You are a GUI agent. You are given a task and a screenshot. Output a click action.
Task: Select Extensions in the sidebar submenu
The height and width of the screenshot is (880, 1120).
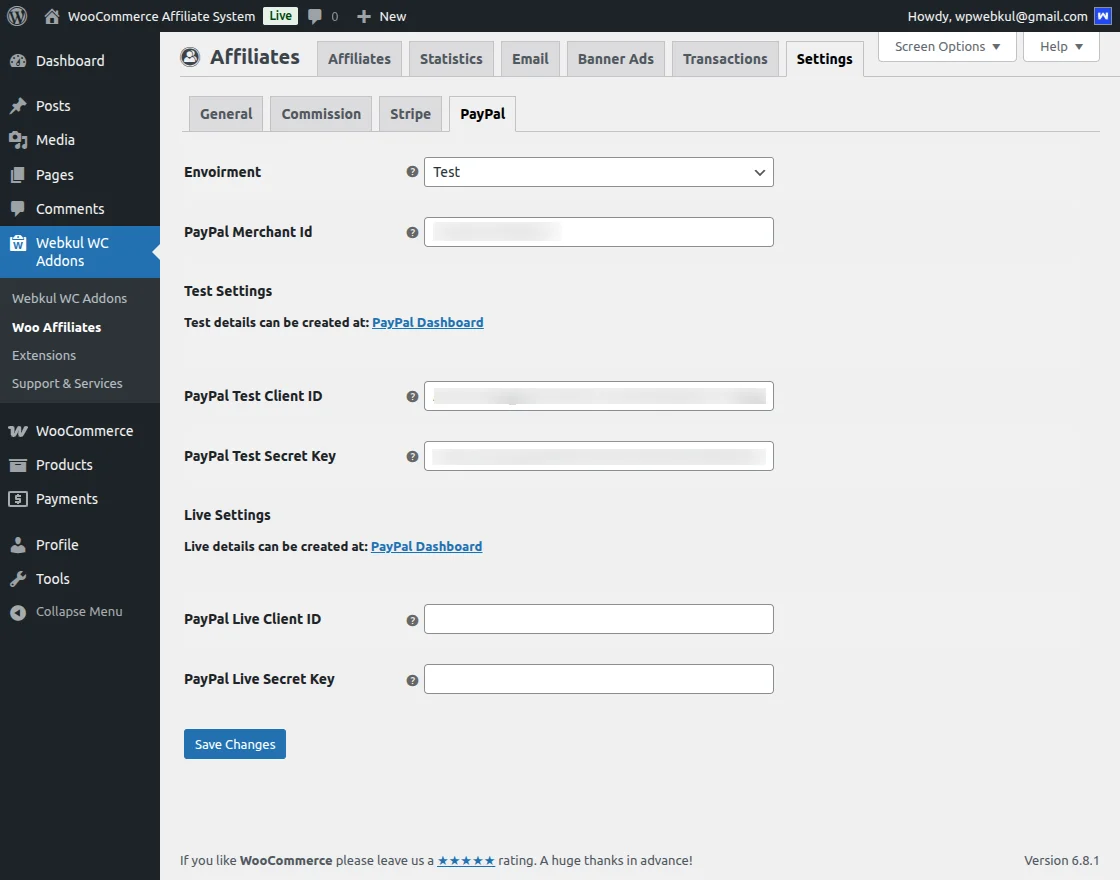pyautogui.click(x=44, y=355)
